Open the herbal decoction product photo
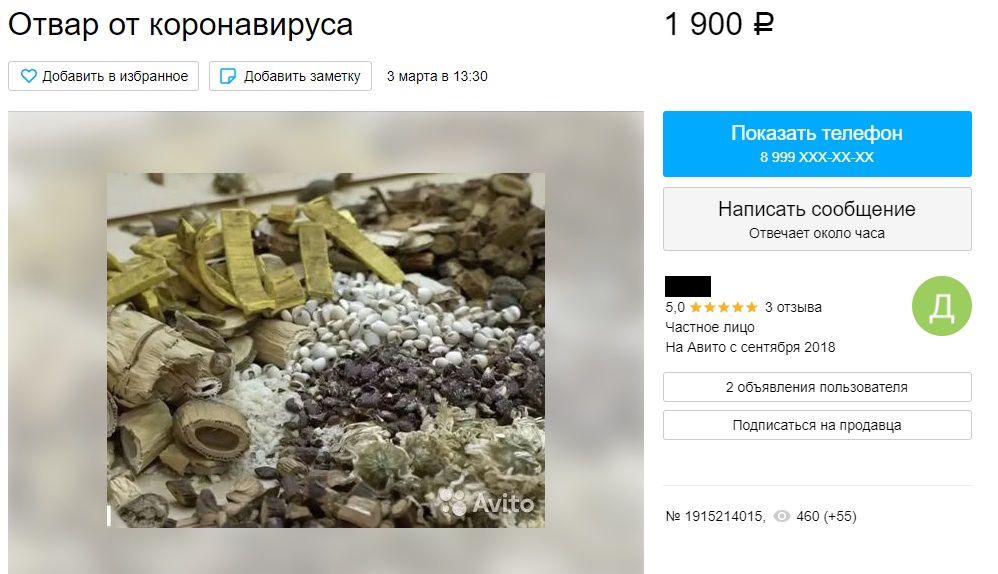Image resolution: width=998 pixels, height=574 pixels. click(x=326, y=350)
